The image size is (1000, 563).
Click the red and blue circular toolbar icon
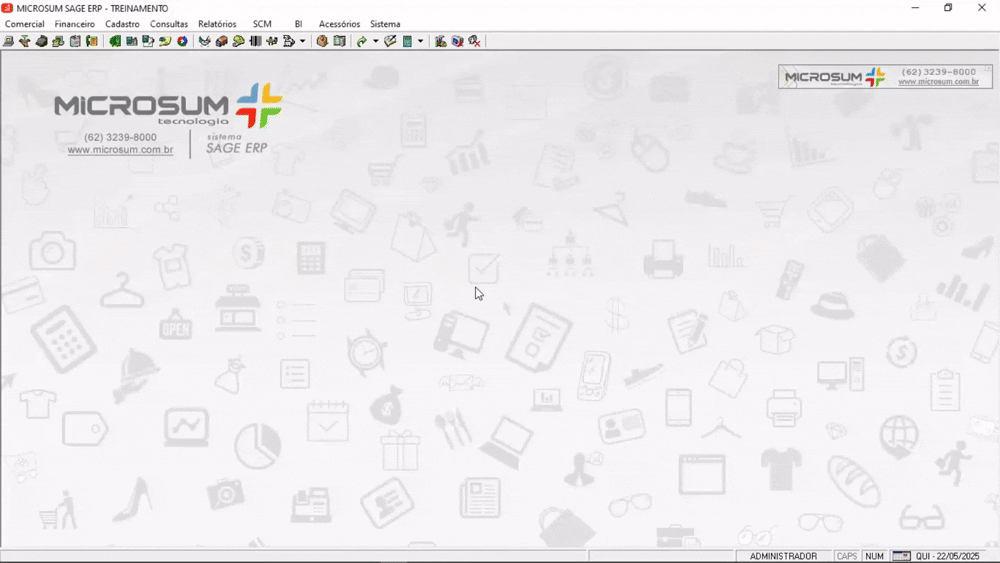(182, 42)
